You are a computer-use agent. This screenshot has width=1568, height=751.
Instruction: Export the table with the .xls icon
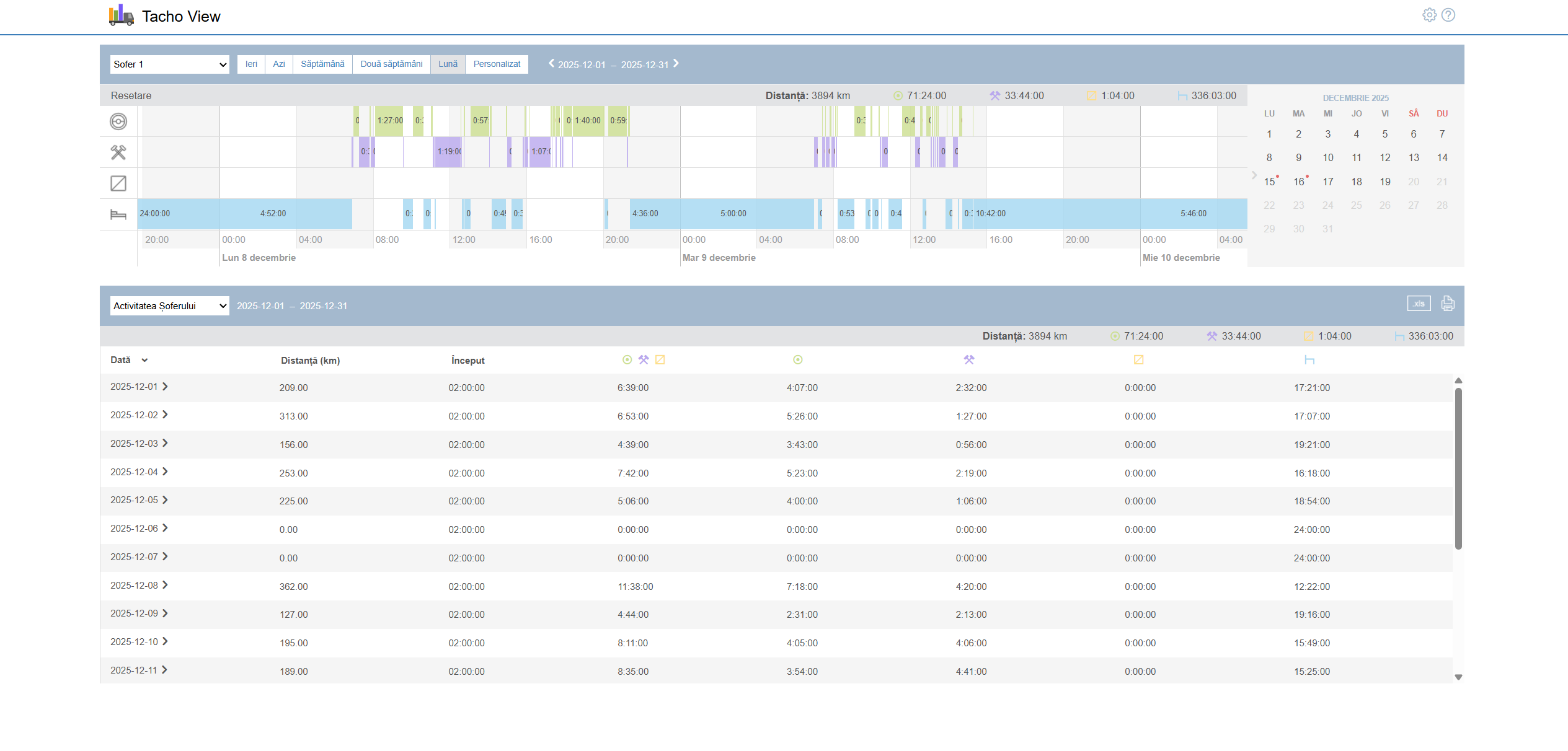1419,304
